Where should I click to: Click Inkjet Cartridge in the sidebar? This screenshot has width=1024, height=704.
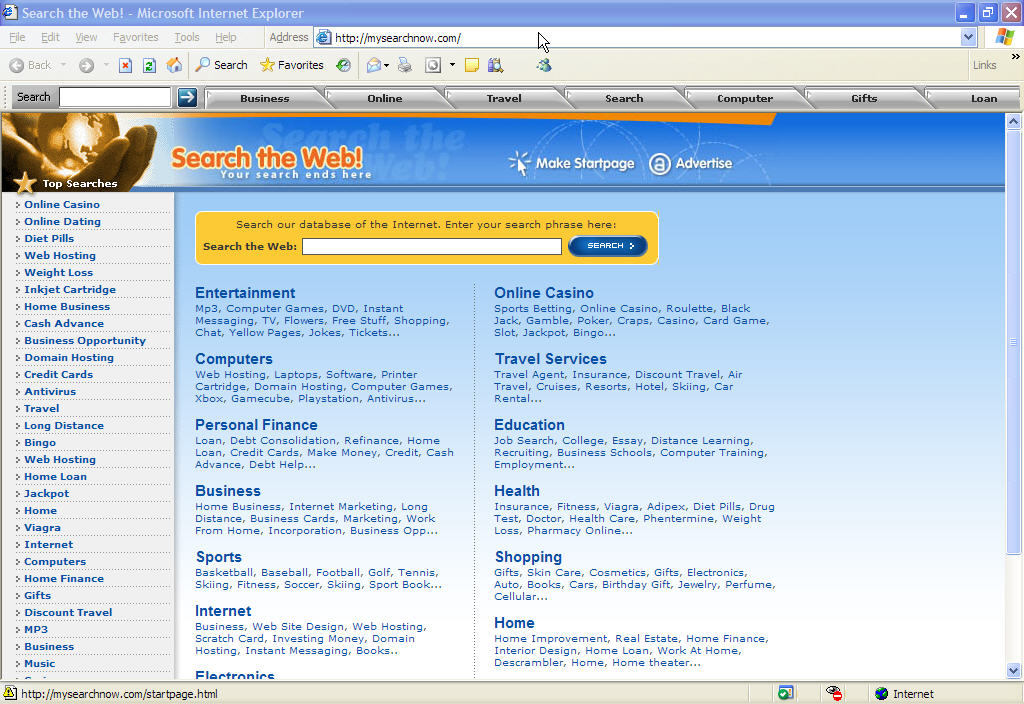pyautogui.click(x=70, y=289)
